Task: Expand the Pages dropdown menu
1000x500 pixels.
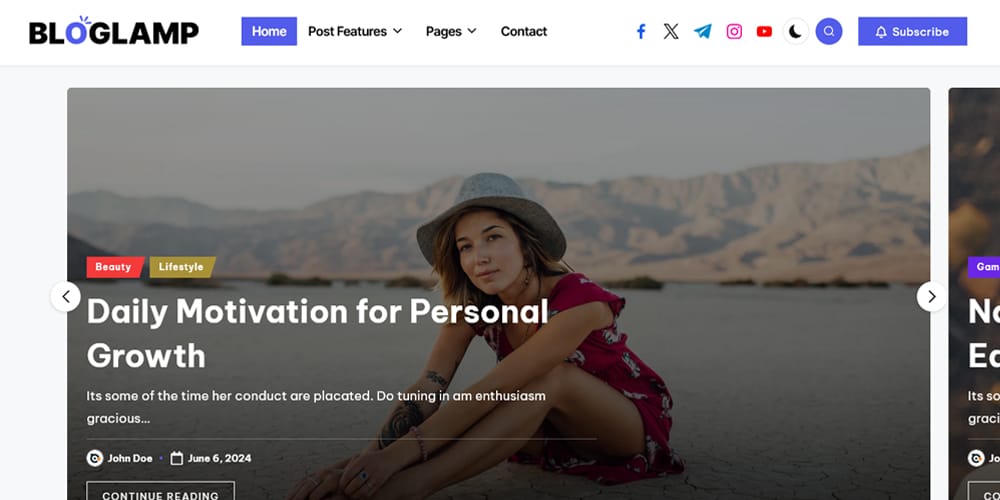Action: 451,31
